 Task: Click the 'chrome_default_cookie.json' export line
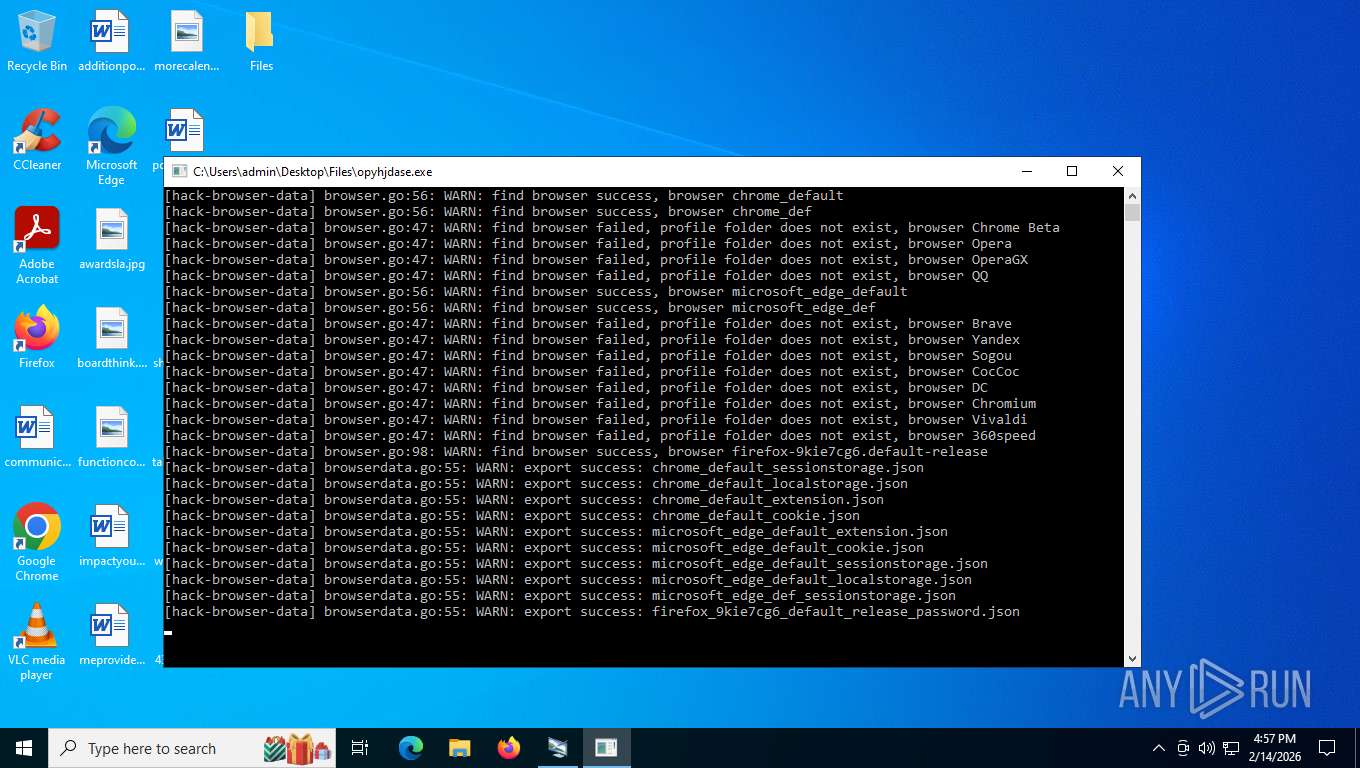pos(512,515)
